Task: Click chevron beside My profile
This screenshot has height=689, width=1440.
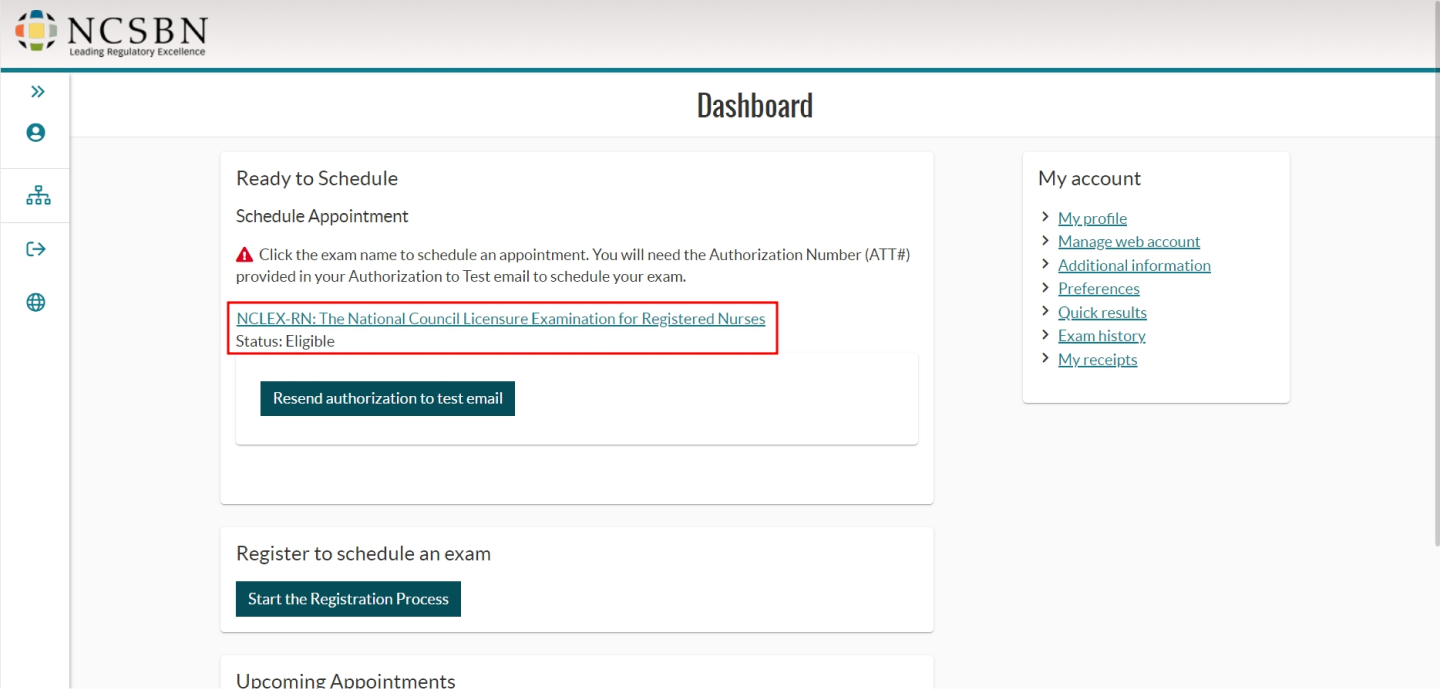Action: coord(1045,217)
